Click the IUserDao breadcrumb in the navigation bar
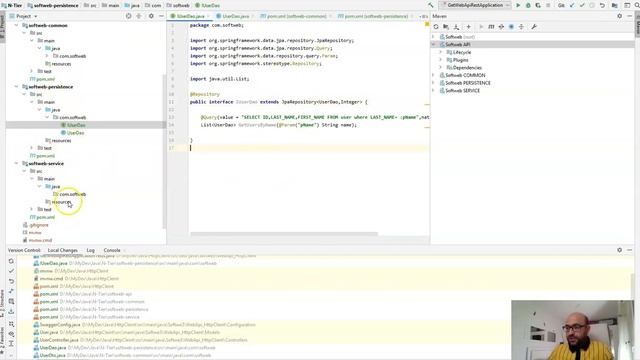640x360 pixels. click(x=211, y=5)
